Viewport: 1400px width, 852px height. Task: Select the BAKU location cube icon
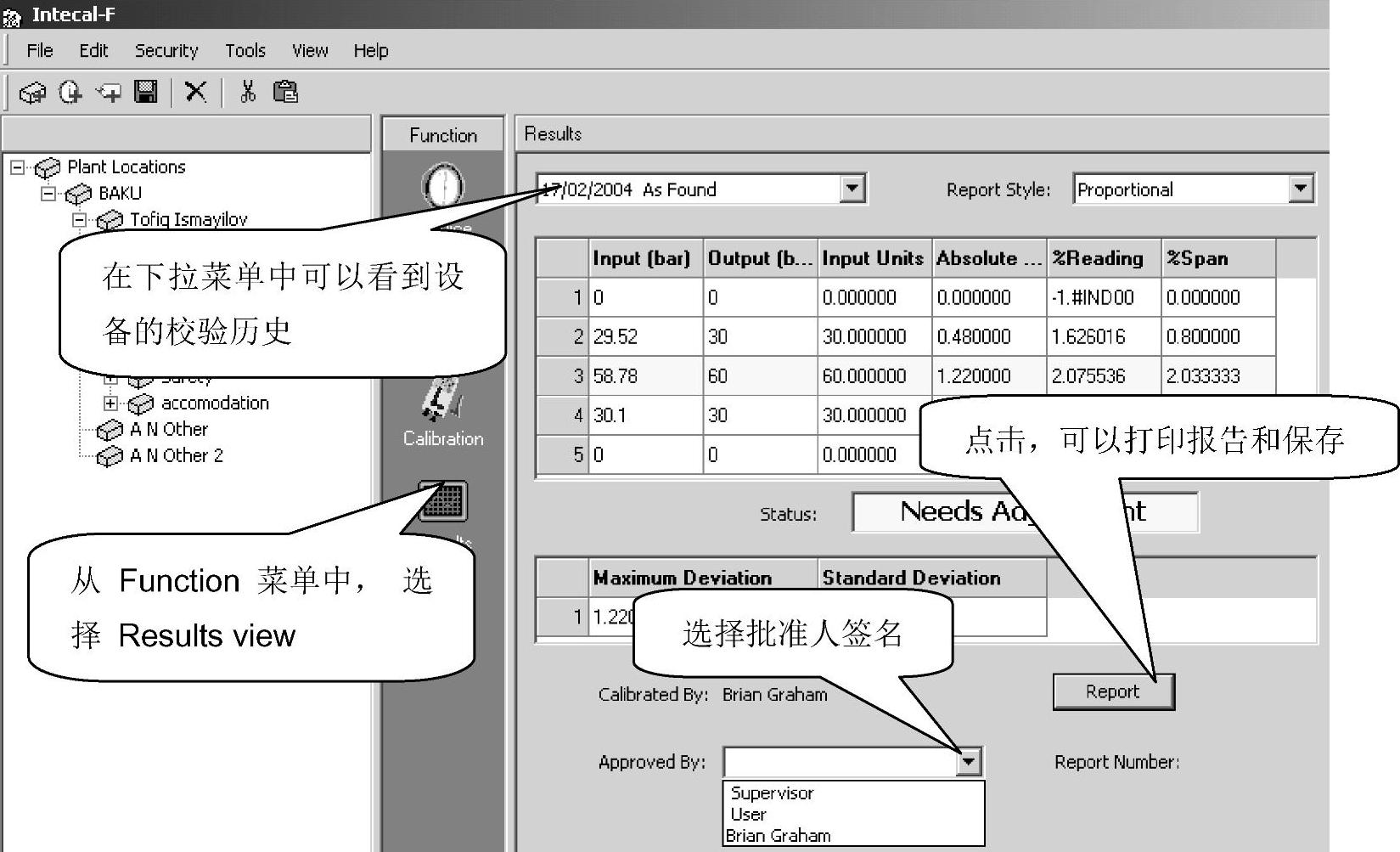(x=78, y=194)
